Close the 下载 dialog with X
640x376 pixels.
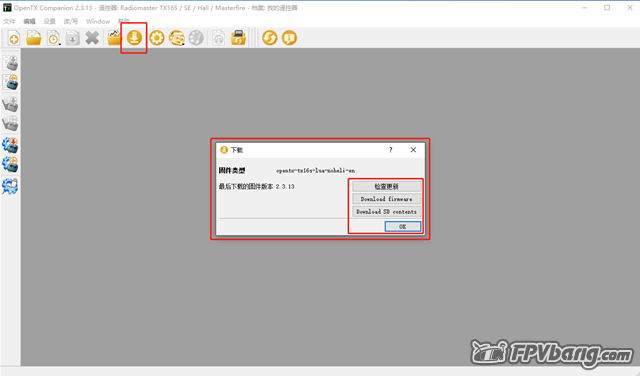(413, 150)
